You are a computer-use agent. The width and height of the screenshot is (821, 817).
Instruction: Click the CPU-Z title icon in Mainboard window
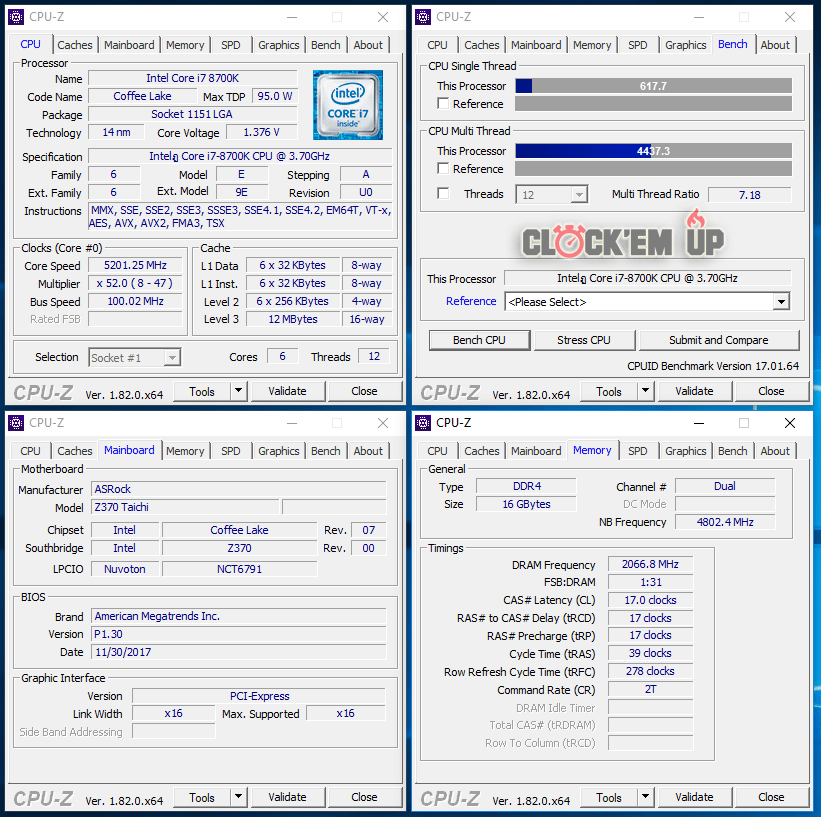point(16,423)
